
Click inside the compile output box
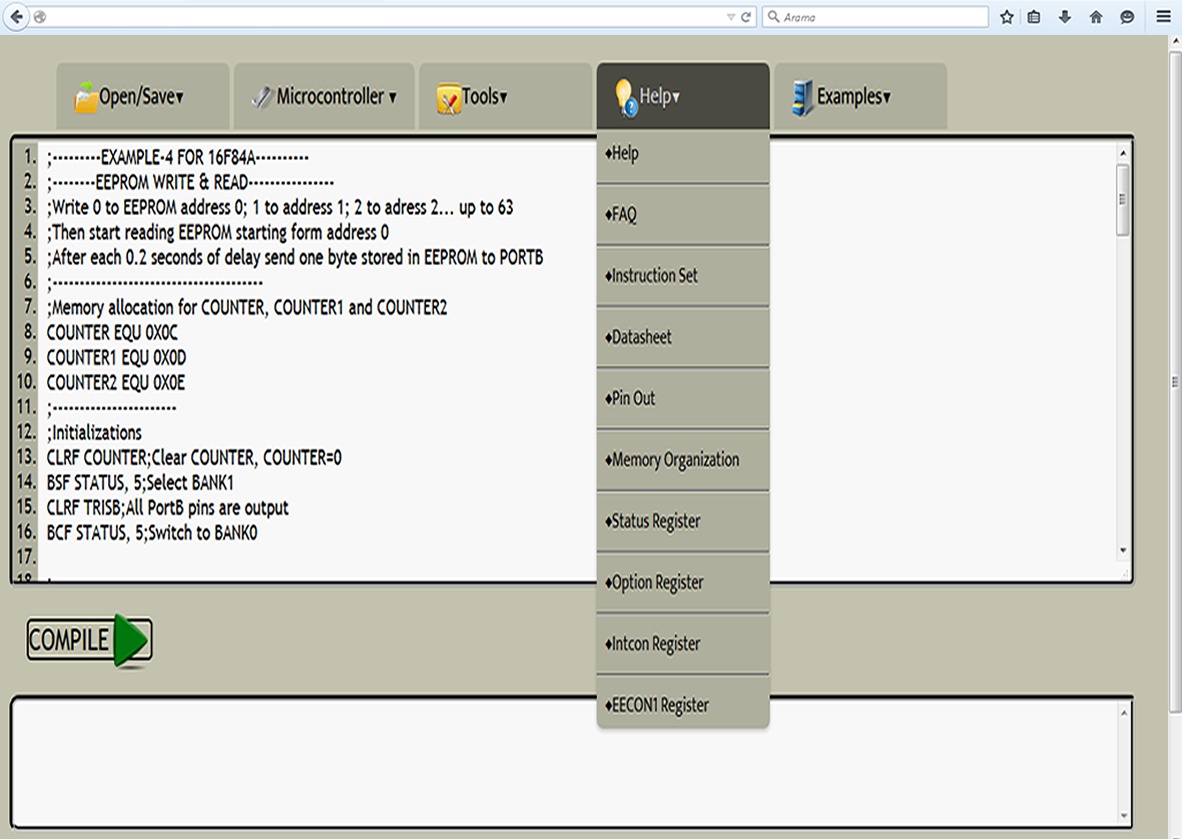click(563, 762)
